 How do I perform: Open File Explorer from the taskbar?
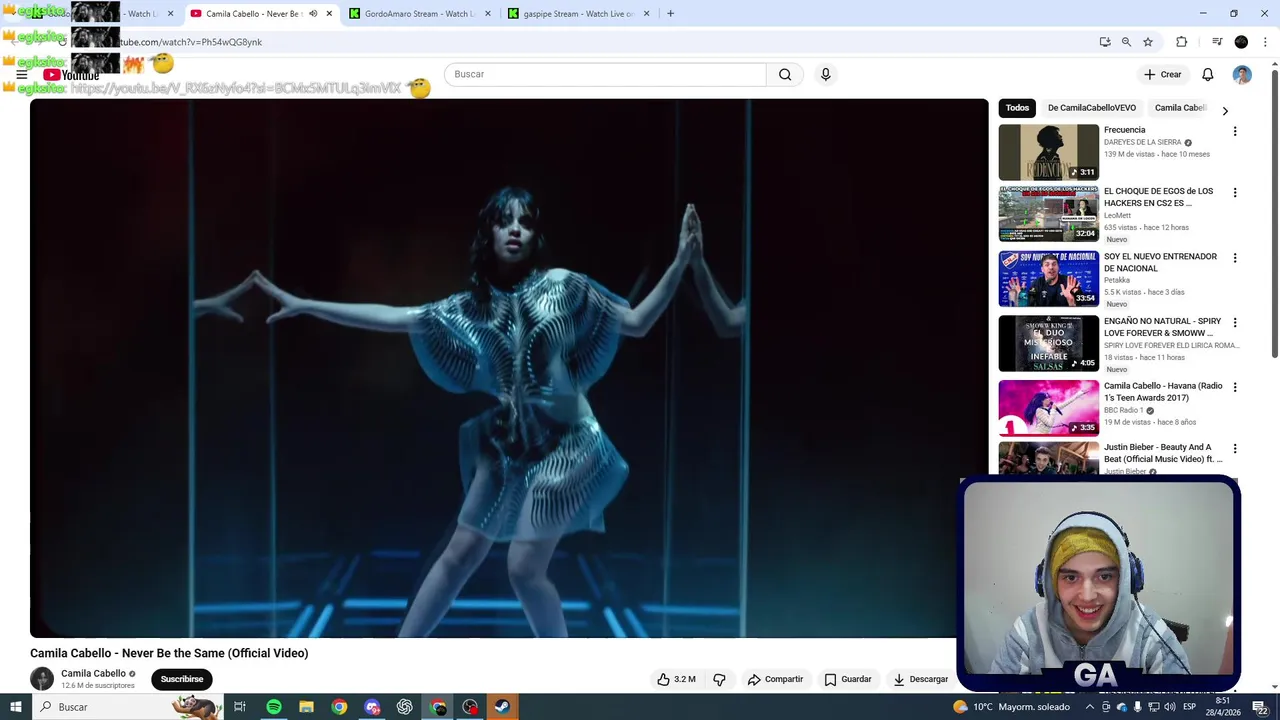point(307,707)
